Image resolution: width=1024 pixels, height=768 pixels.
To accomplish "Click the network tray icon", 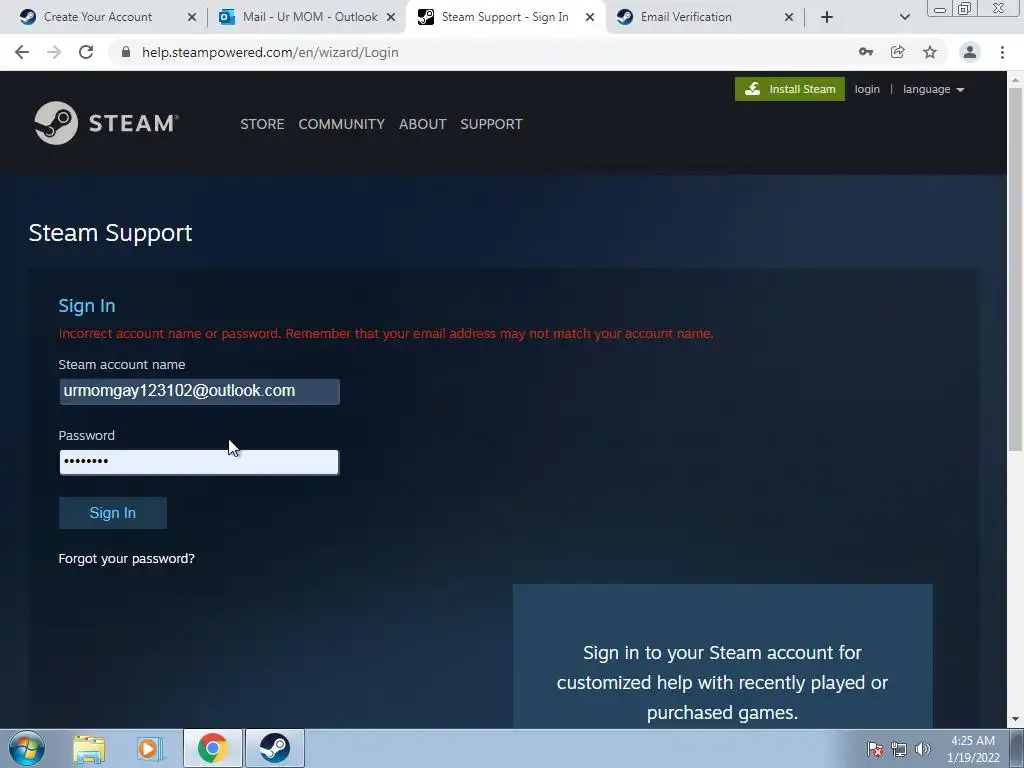I will [x=899, y=749].
